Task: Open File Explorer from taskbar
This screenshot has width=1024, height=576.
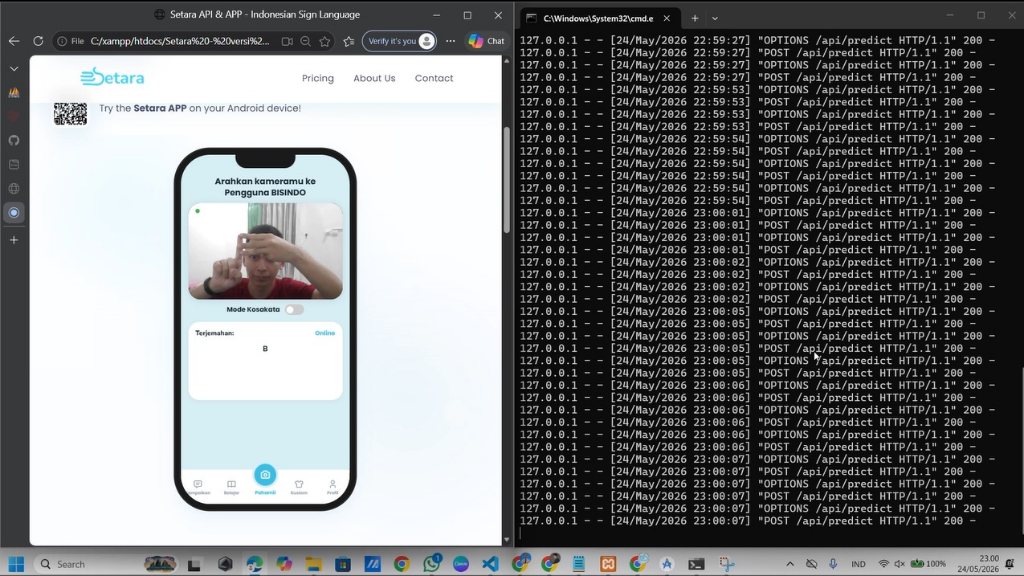Action: (x=313, y=564)
